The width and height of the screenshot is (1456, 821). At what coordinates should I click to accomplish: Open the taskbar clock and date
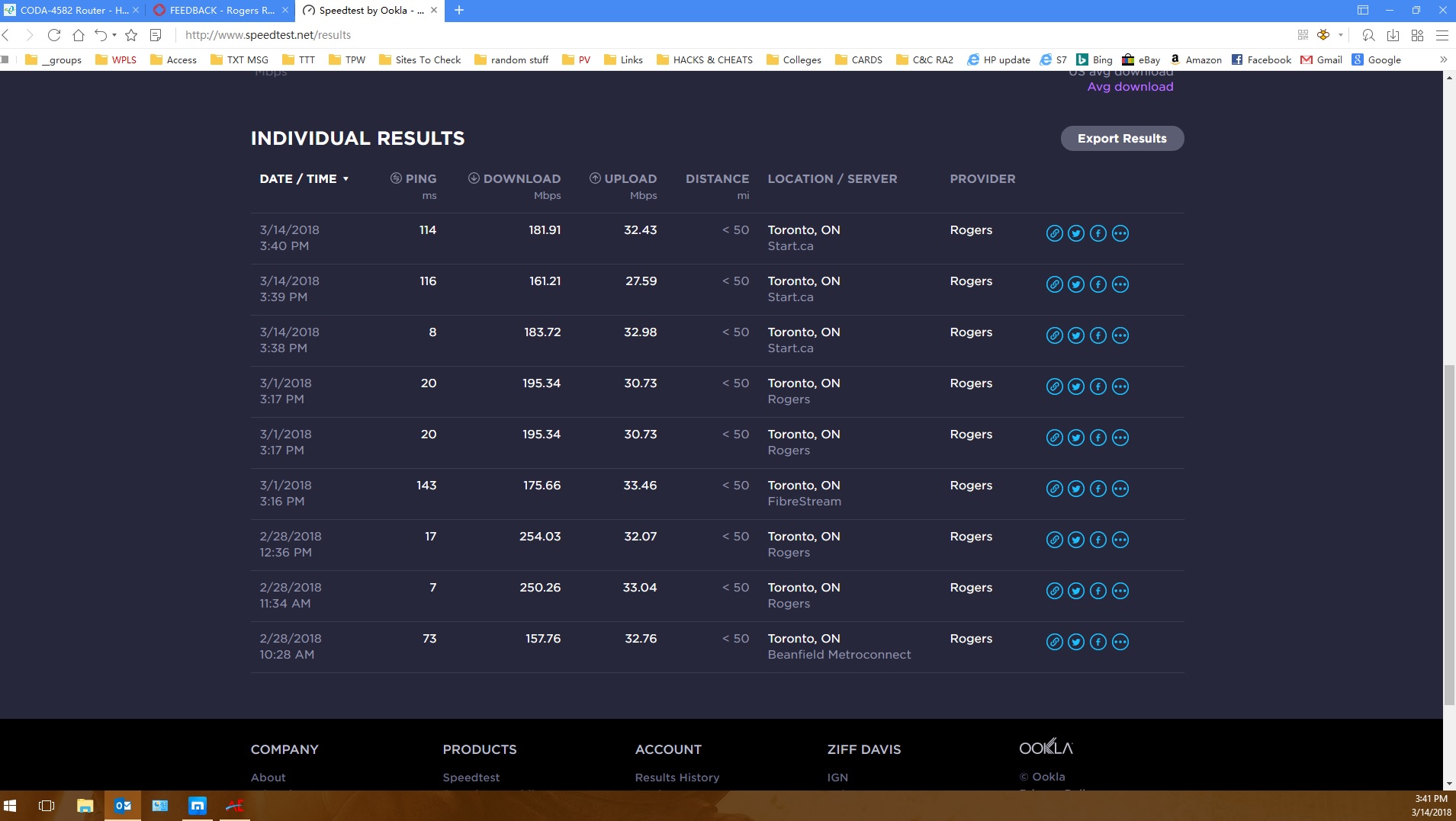tap(1430, 806)
